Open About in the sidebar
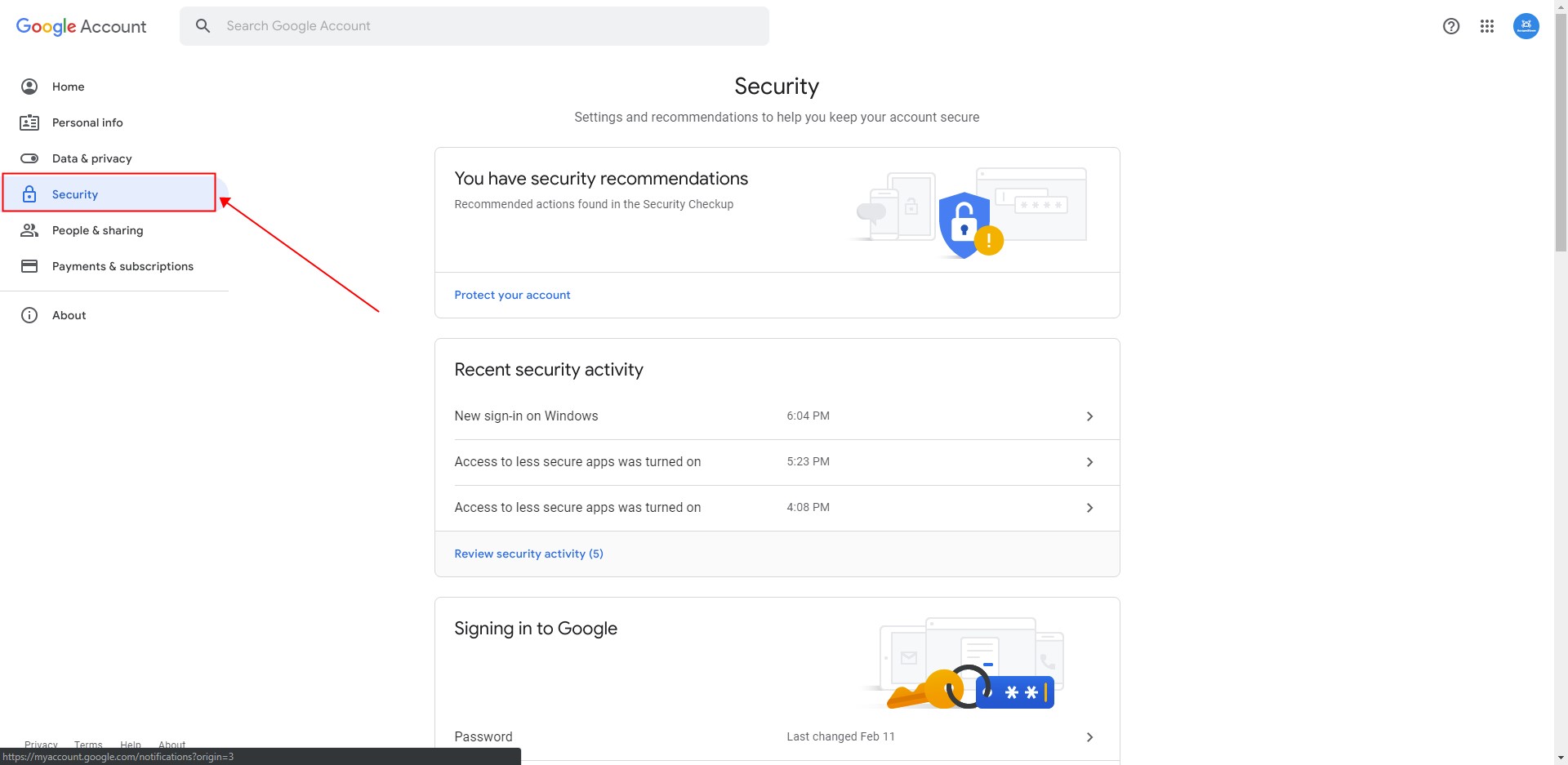The height and width of the screenshot is (765, 1568). click(69, 315)
